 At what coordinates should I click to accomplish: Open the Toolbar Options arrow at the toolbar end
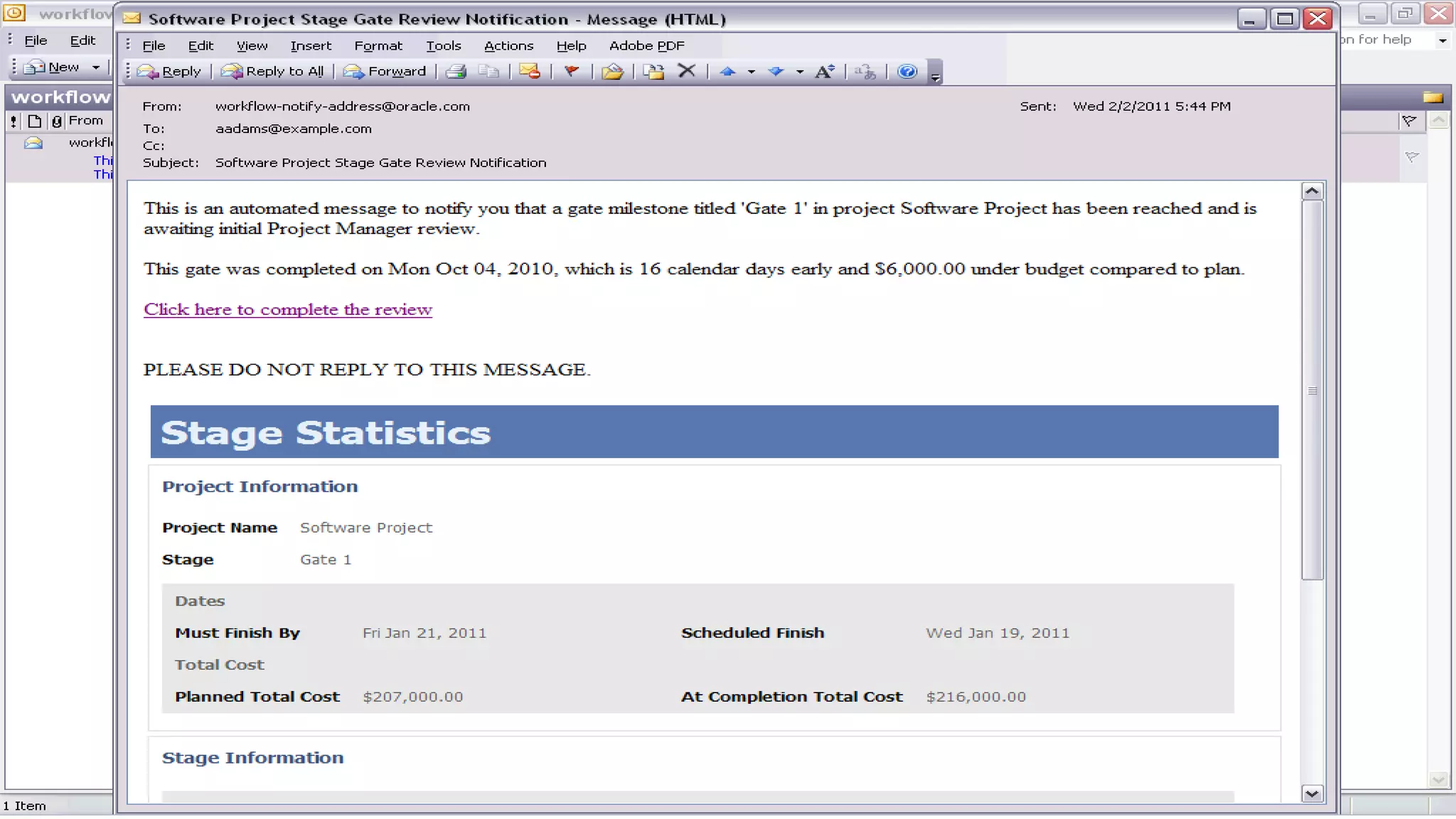(936, 74)
